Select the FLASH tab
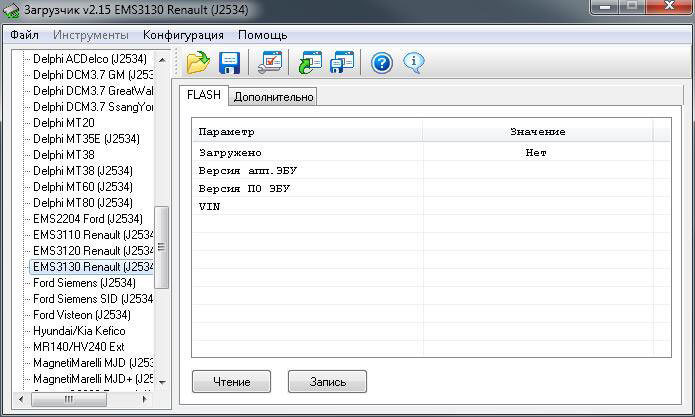The height and width of the screenshot is (417, 695). click(204, 96)
